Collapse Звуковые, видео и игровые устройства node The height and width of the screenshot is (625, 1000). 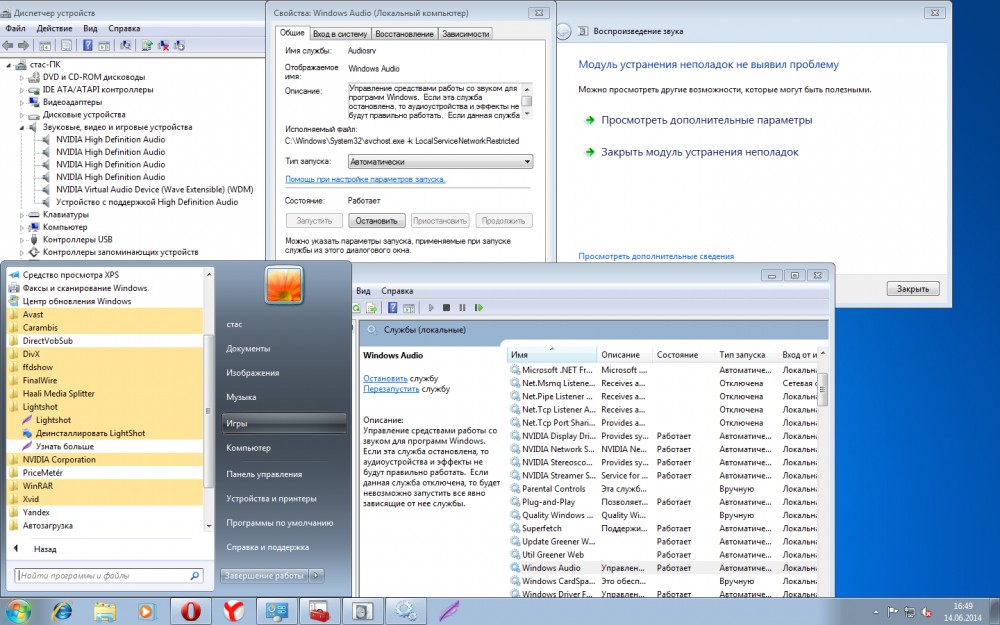click(x=22, y=127)
